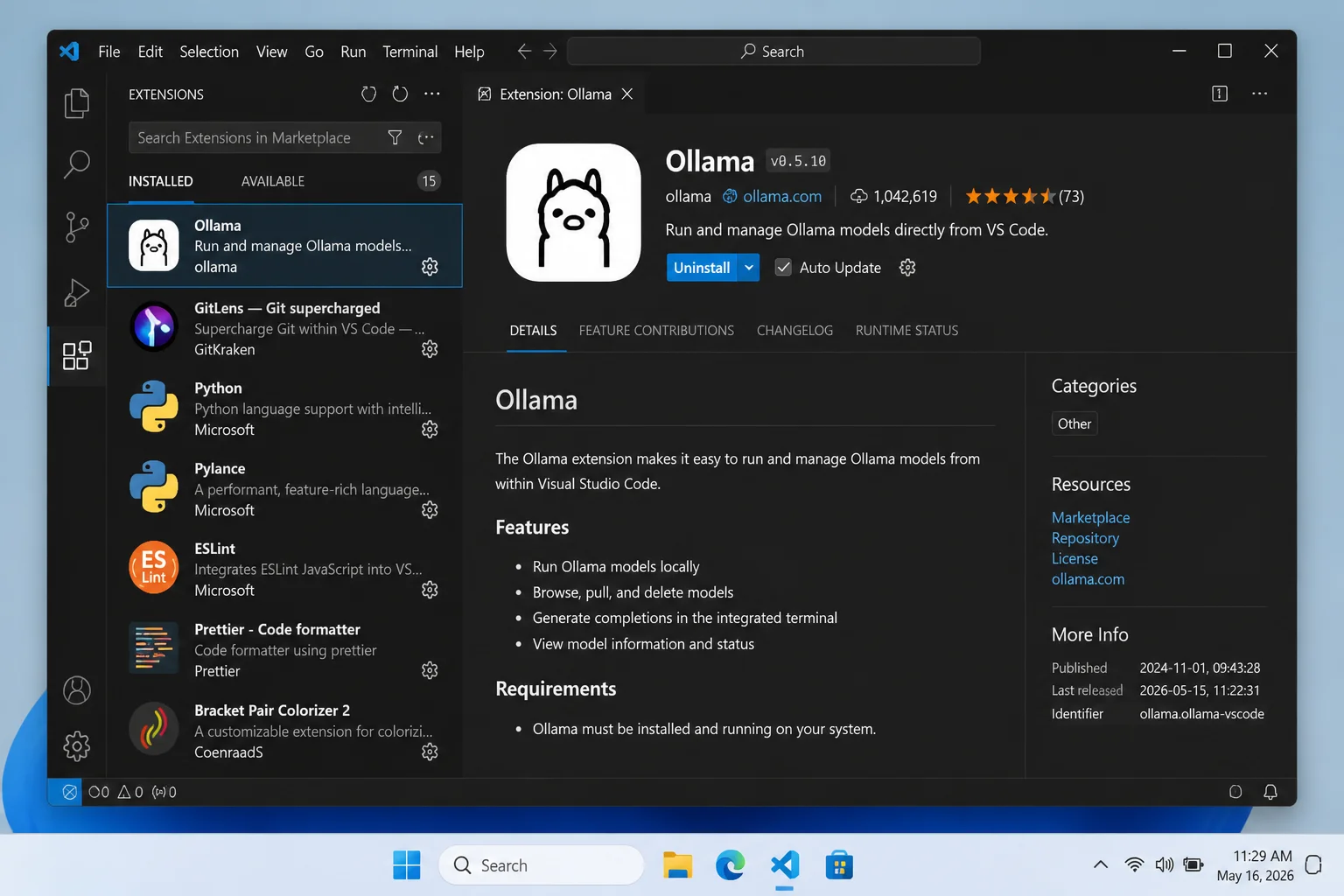The height and width of the screenshot is (896, 1344).
Task: Open the Selection menu
Action: point(209,52)
